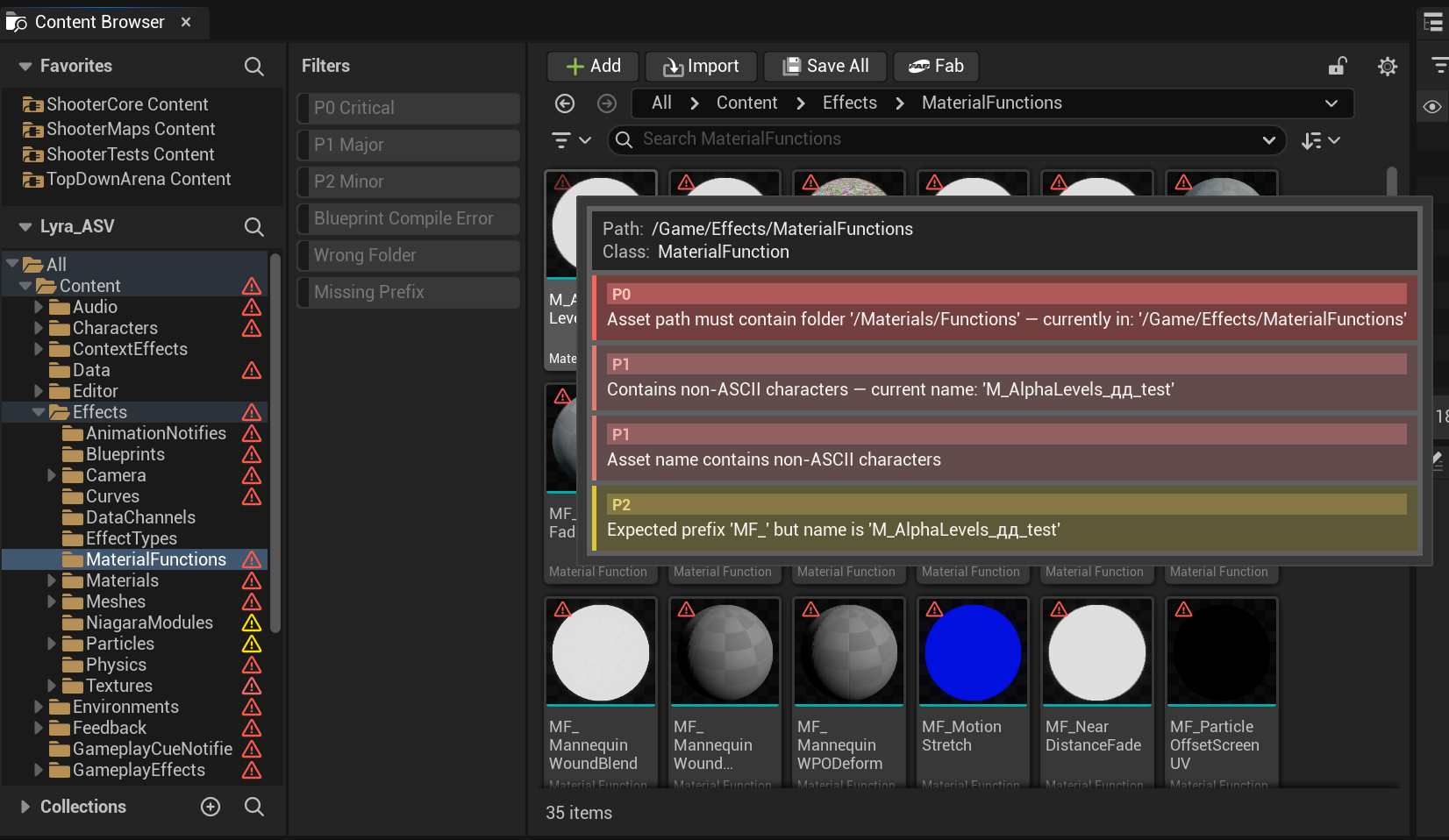Click the MaterialFunctions breadcrumb
This screenshot has height=840, width=1449.
[991, 103]
